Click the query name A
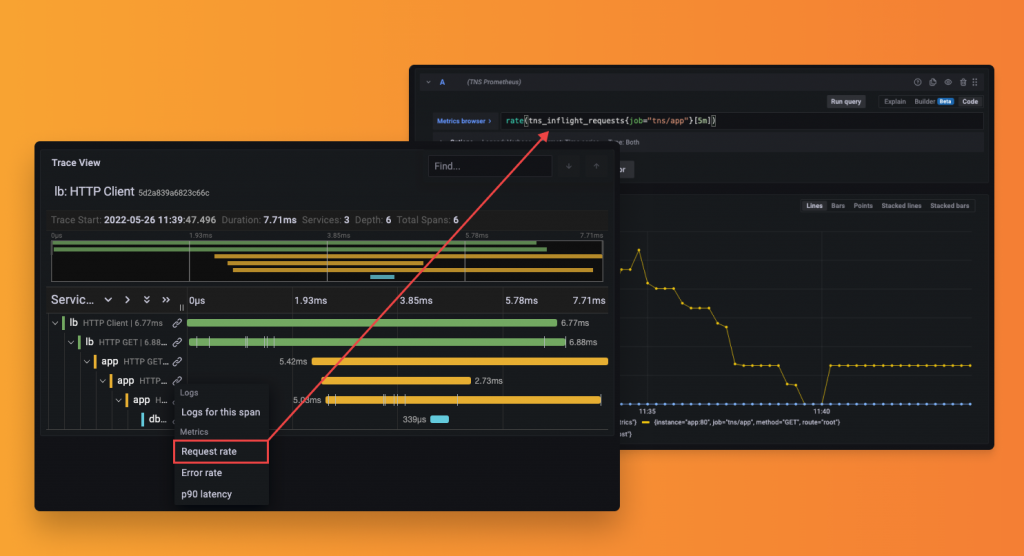The height and width of the screenshot is (556, 1024). tap(442, 82)
